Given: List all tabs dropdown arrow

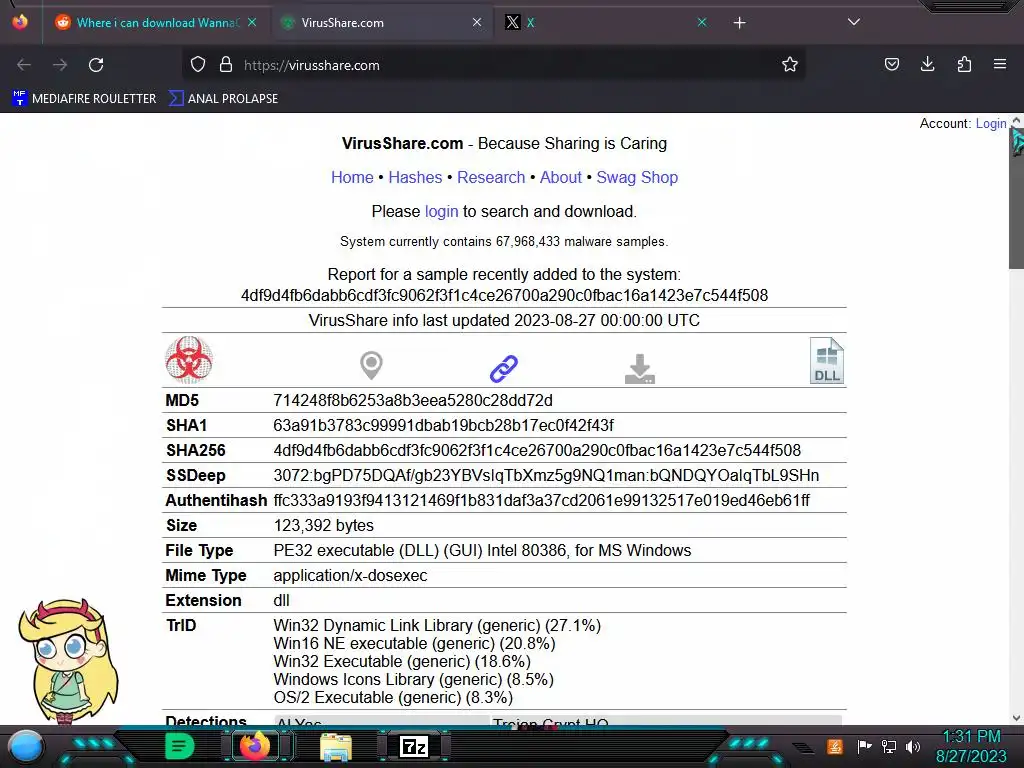Looking at the screenshot, I should point(854,22).
